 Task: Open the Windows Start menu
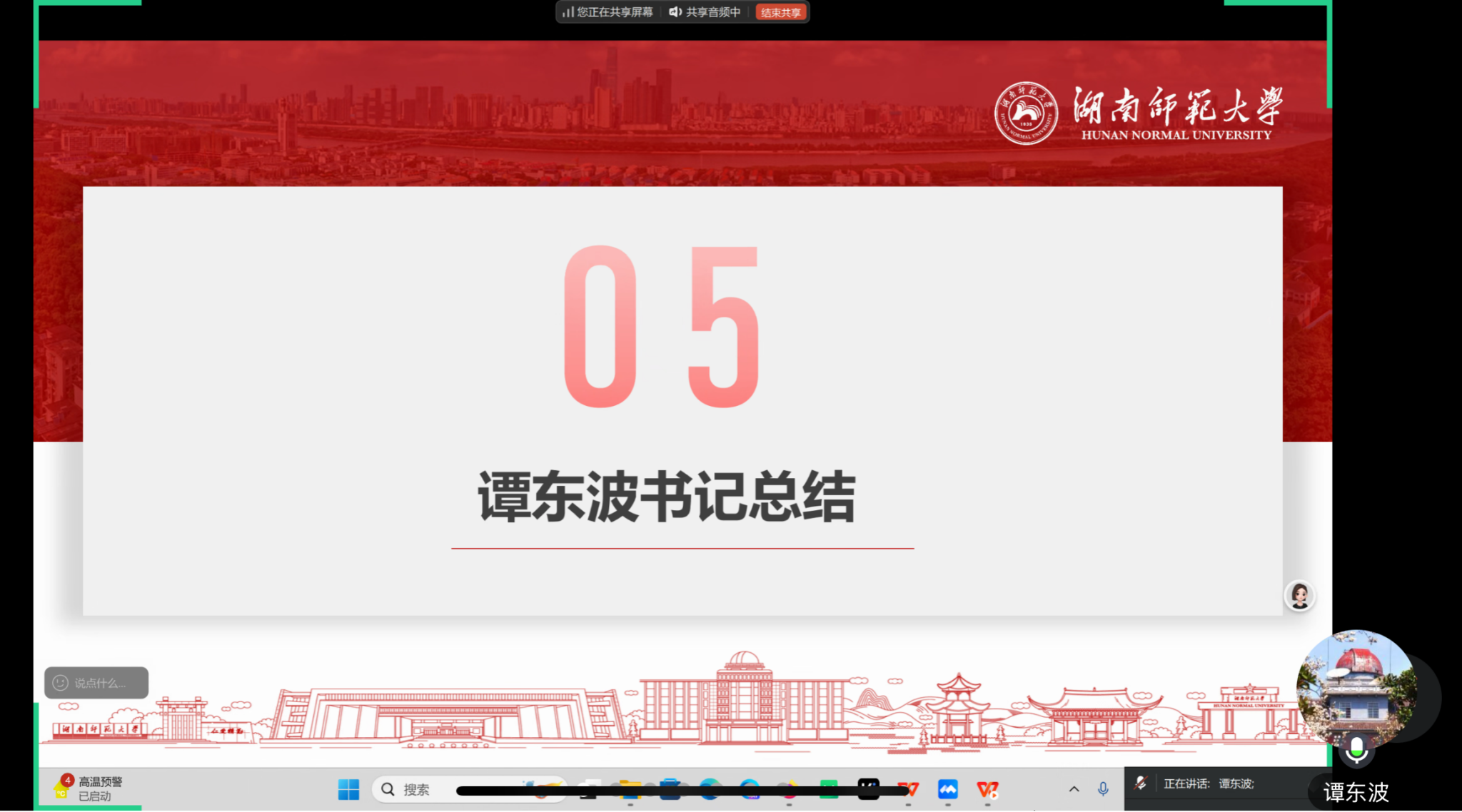point(348,789)
